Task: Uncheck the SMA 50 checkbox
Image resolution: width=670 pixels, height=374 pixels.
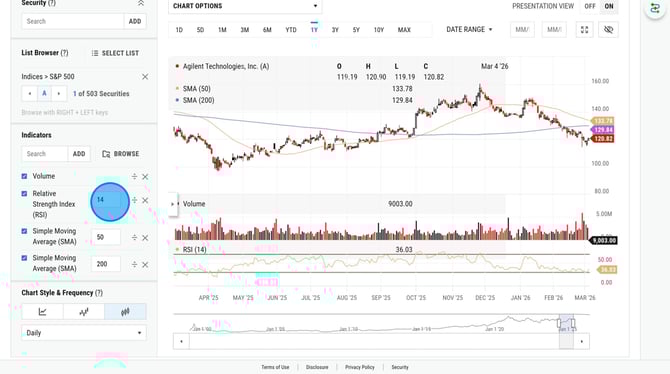Action: tap(24, 231)
